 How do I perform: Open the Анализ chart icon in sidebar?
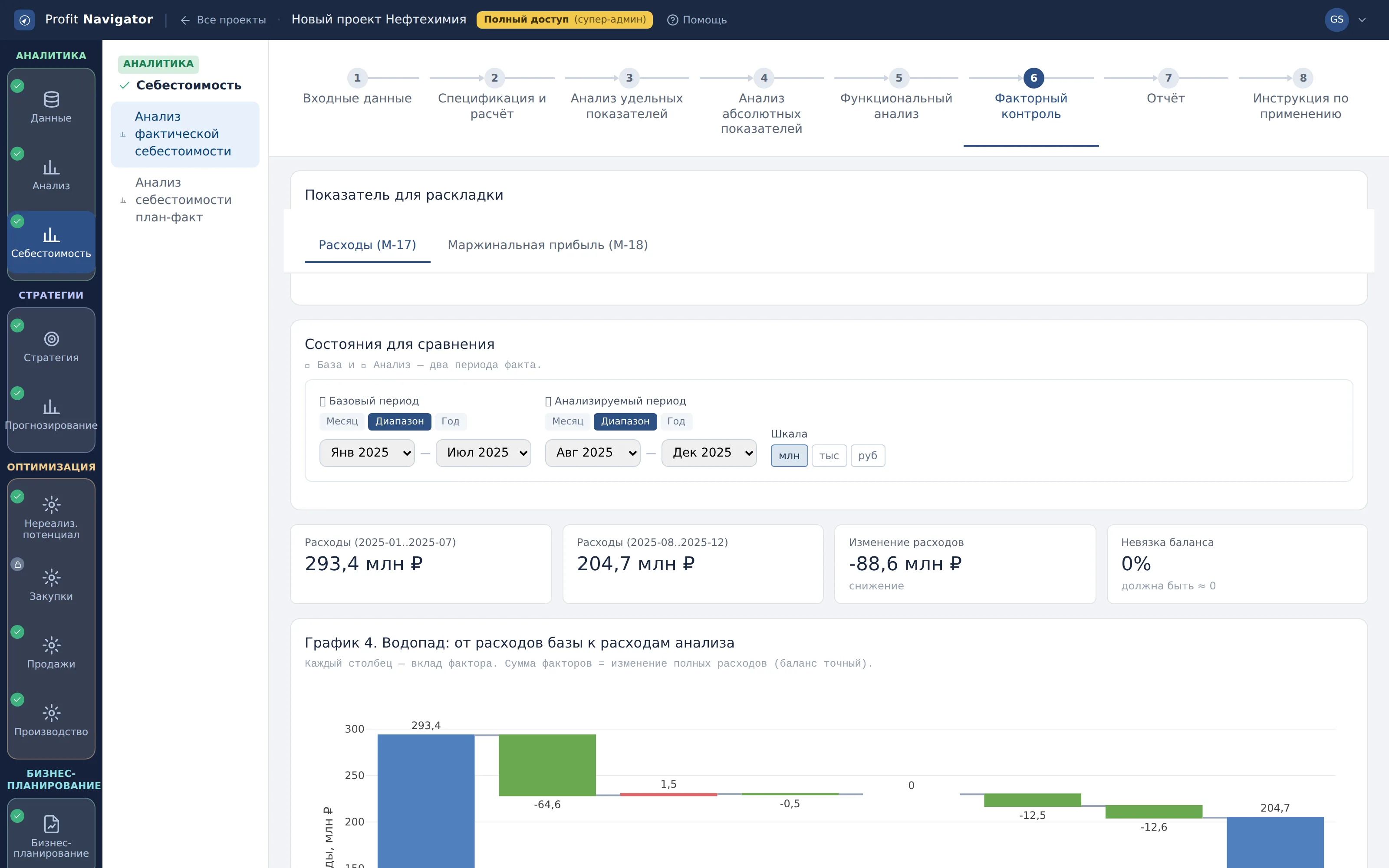51,167
